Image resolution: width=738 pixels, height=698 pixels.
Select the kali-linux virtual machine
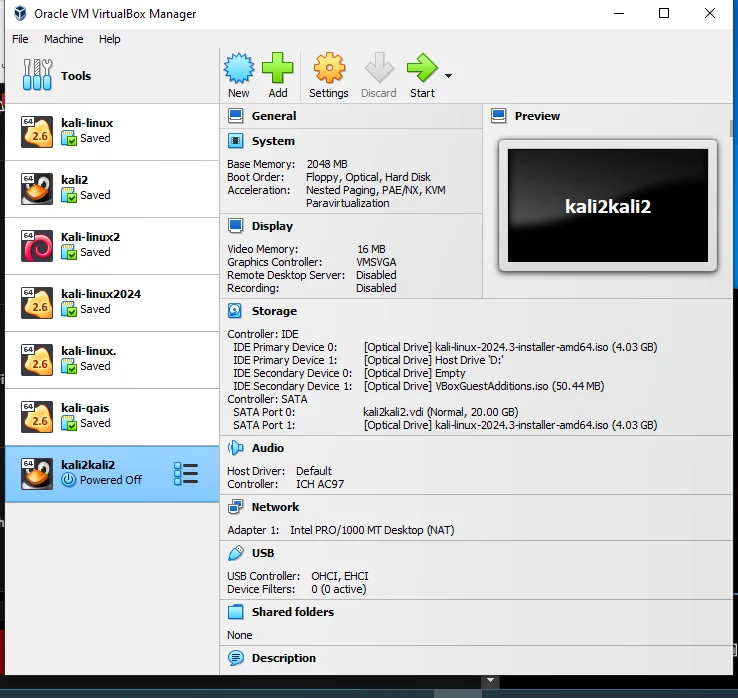pyautogui.click(x=112, y=132)
